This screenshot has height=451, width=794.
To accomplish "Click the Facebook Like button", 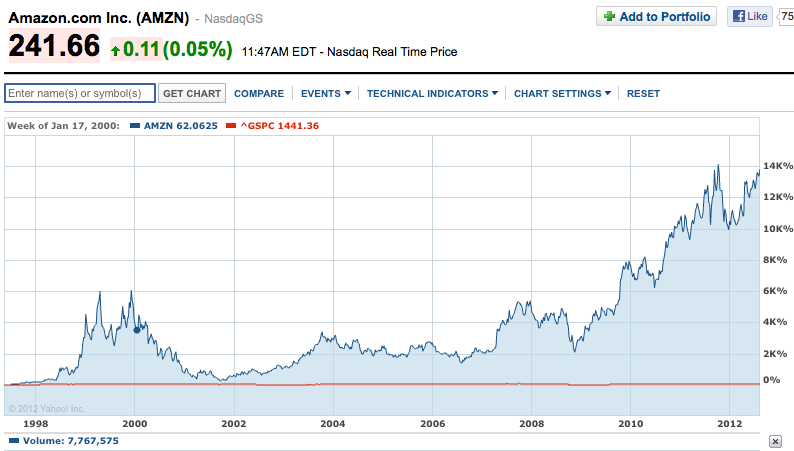I will pos(750,16).
